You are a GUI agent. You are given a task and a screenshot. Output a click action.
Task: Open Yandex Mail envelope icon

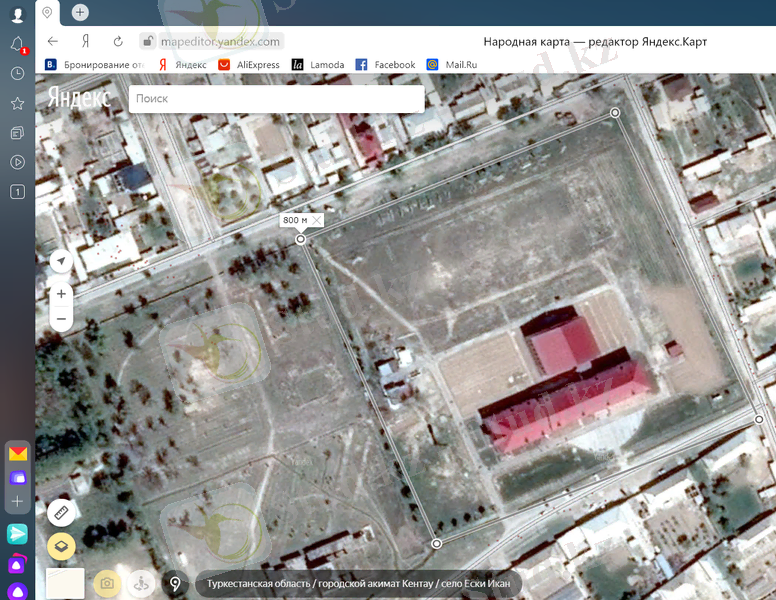click(x=18, y=453)
